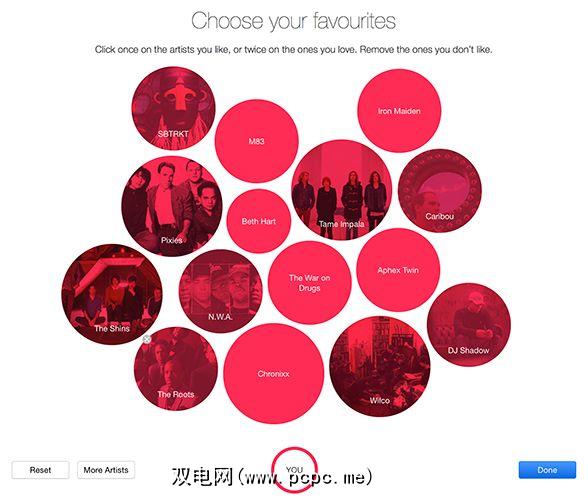Load More Artists
The image size is (588, 500).
click(106, 470)
